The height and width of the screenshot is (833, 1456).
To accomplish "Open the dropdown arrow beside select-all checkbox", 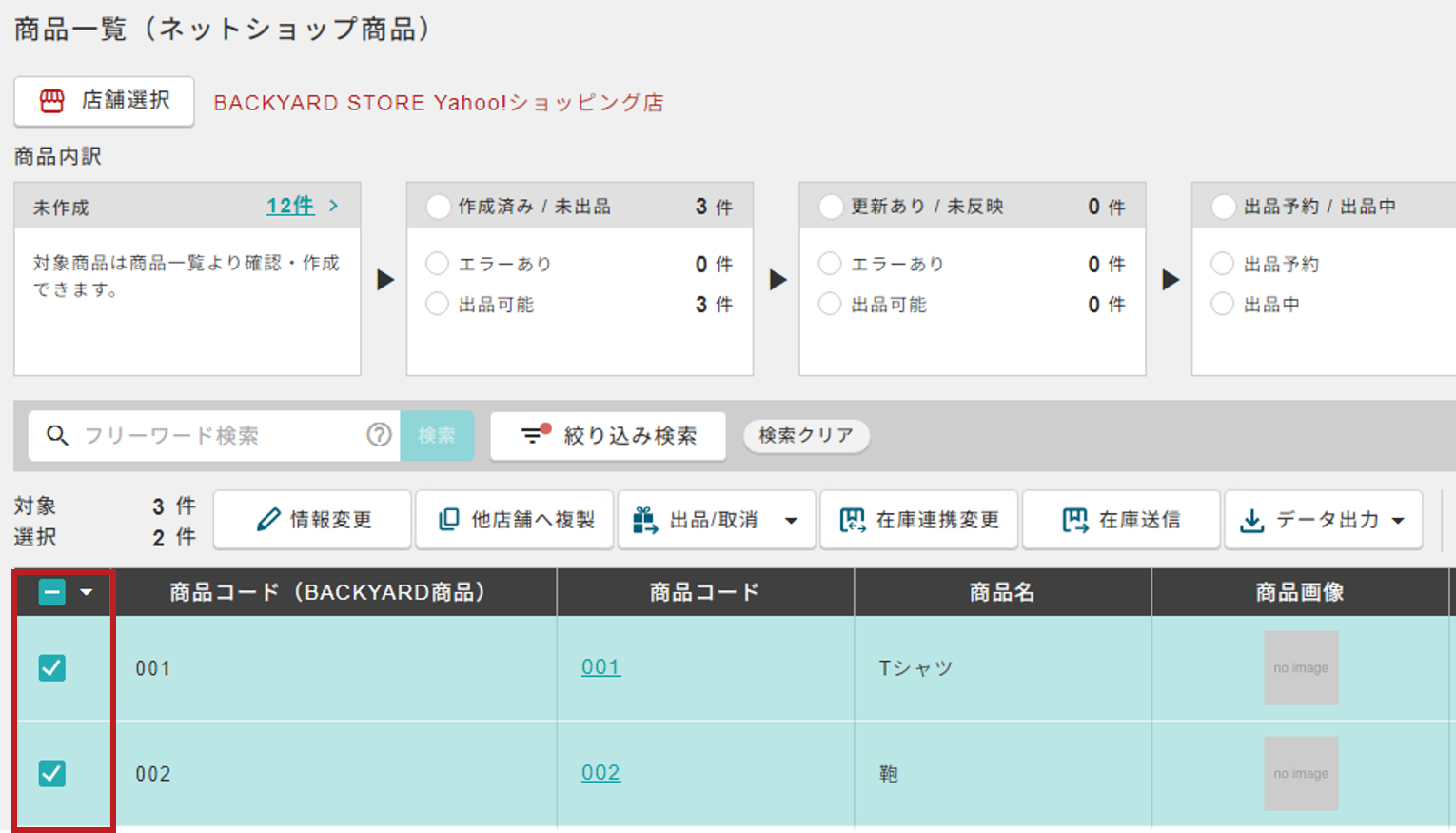I will 87,593.
